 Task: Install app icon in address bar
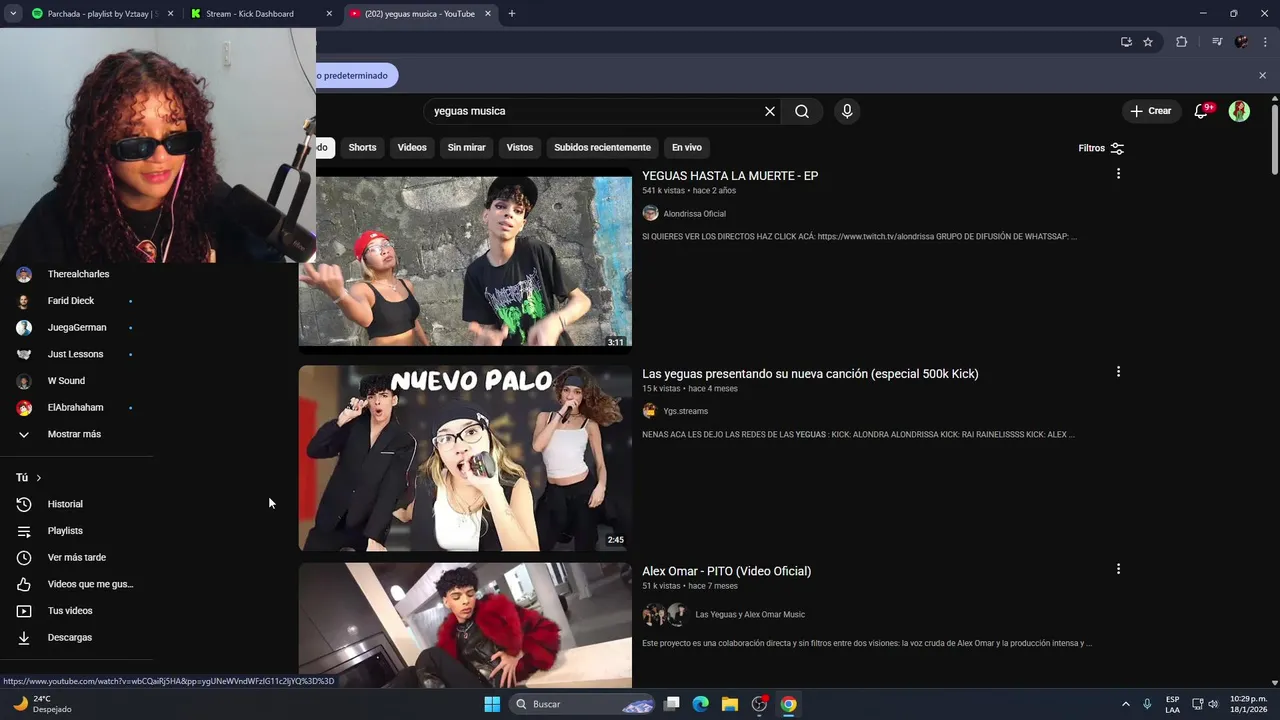(1126, 42)
